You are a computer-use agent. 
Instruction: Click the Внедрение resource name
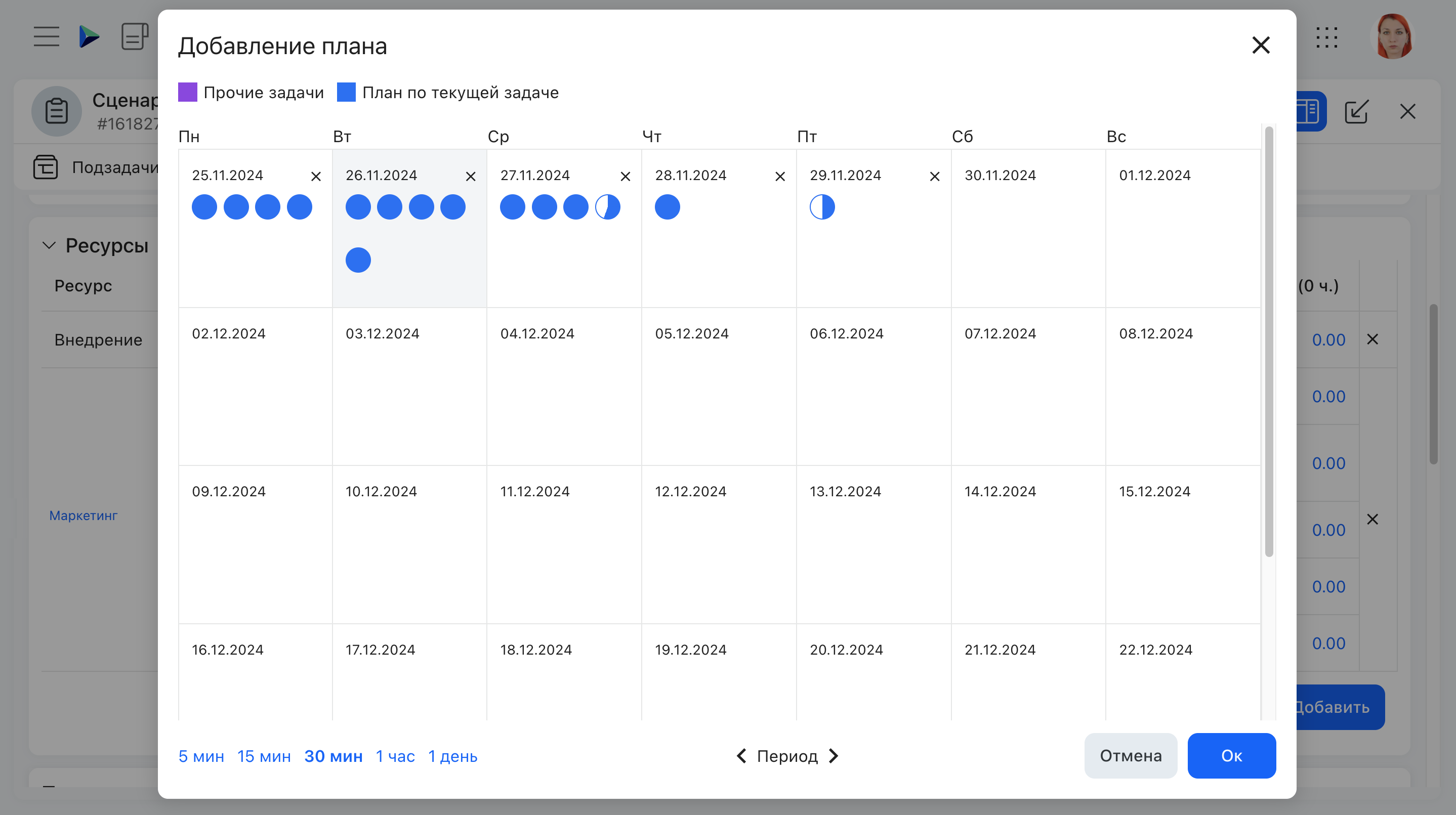pos(98,339)
